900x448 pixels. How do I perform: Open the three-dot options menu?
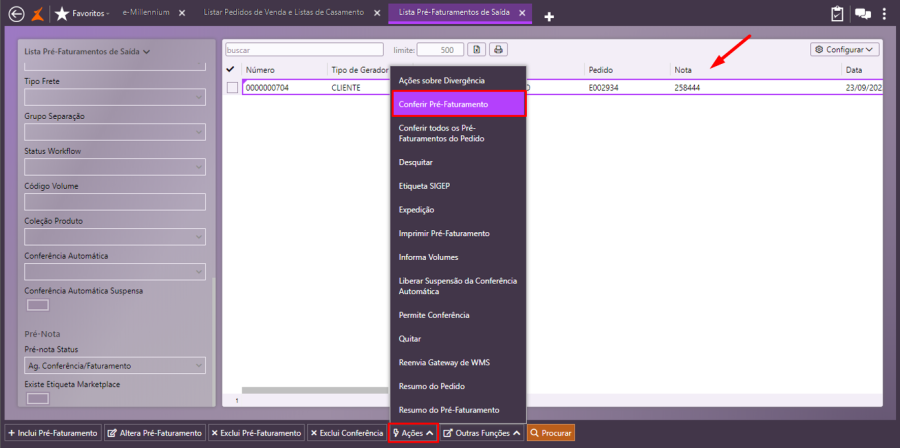click(x=885, y=14)
